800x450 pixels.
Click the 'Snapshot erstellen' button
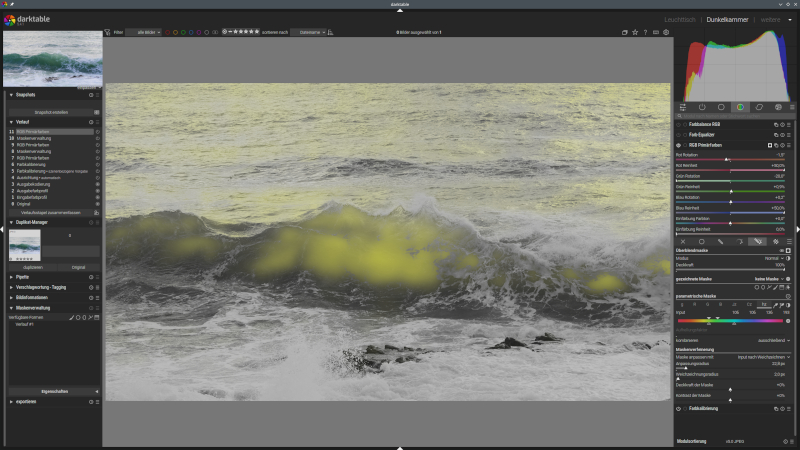coord(50,112)
